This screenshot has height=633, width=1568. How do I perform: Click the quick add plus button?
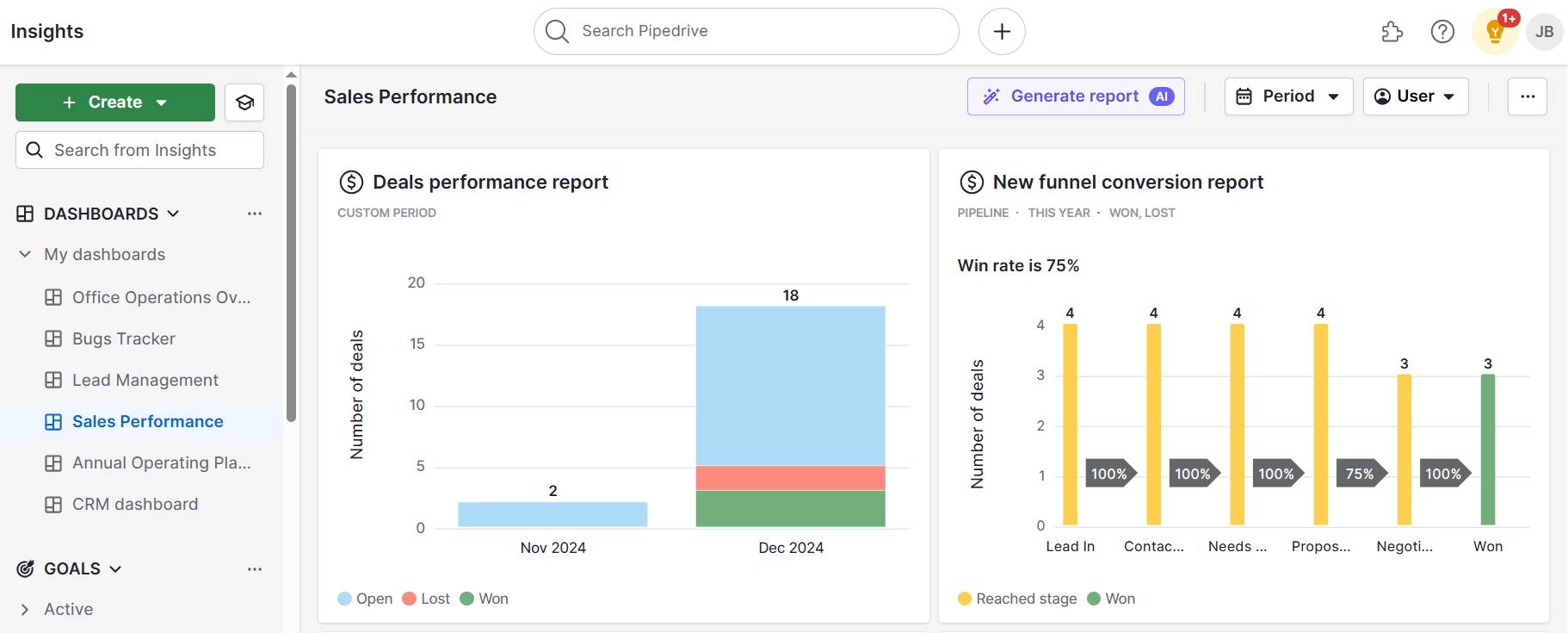click(1002, 32)
